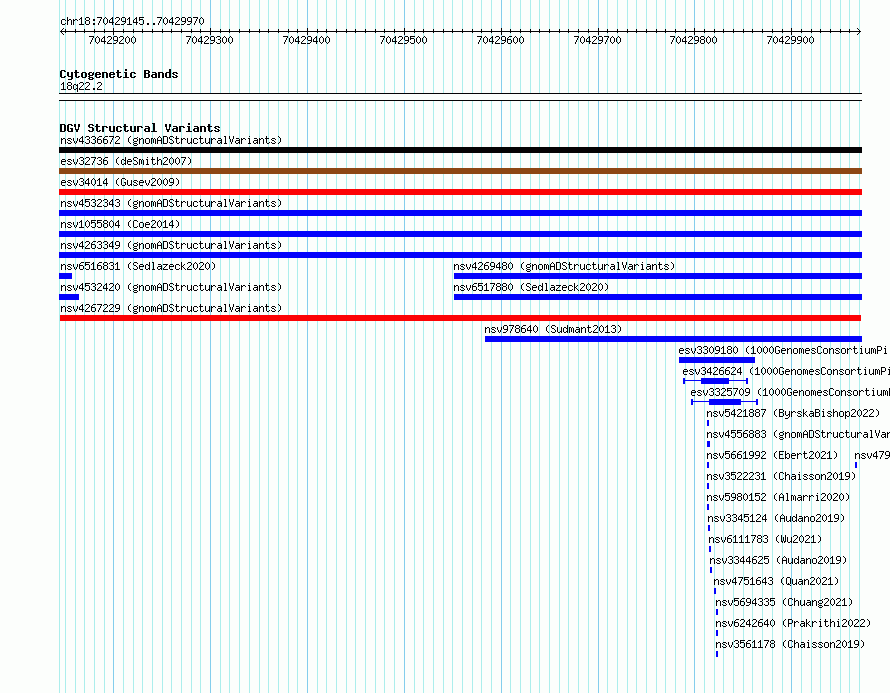Open variant esv34014 (Gusev2009) label
Screen dimensions: 890x693
point(120,182)
